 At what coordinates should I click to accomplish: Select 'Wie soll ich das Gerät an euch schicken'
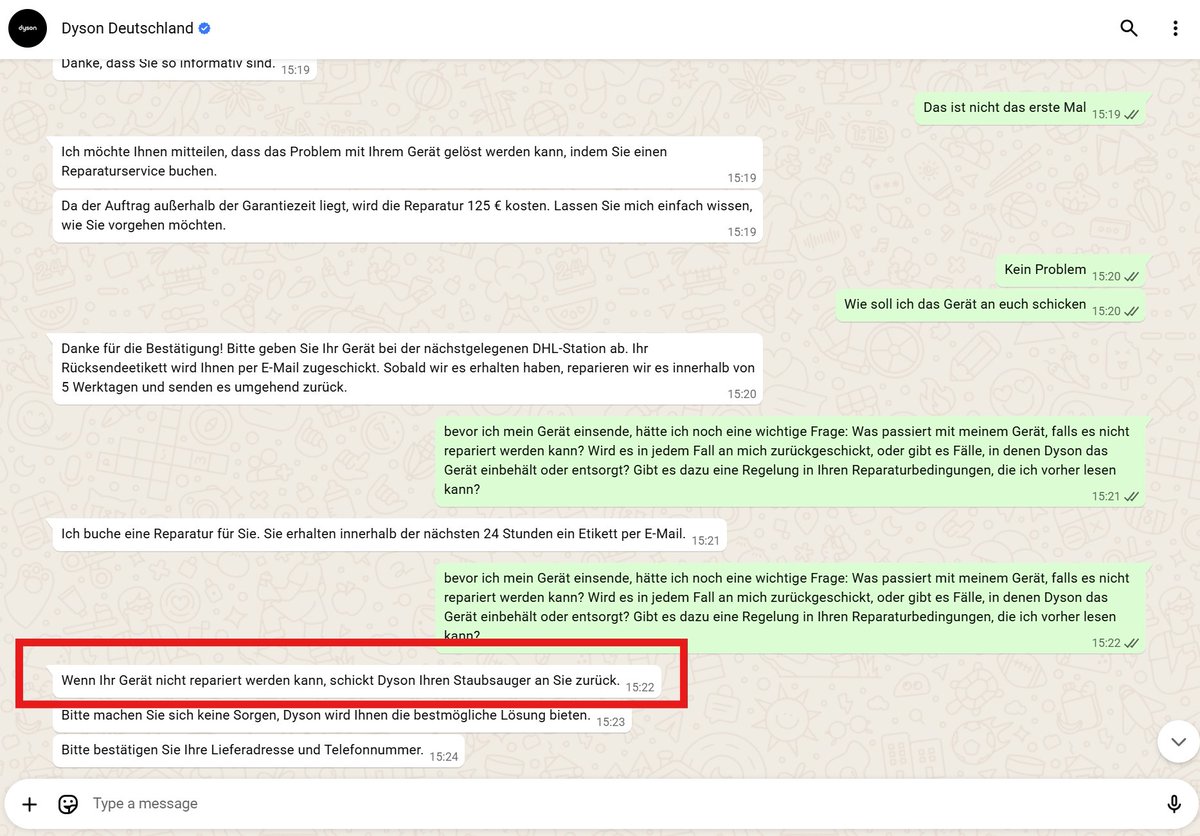(x=991, y=305)
